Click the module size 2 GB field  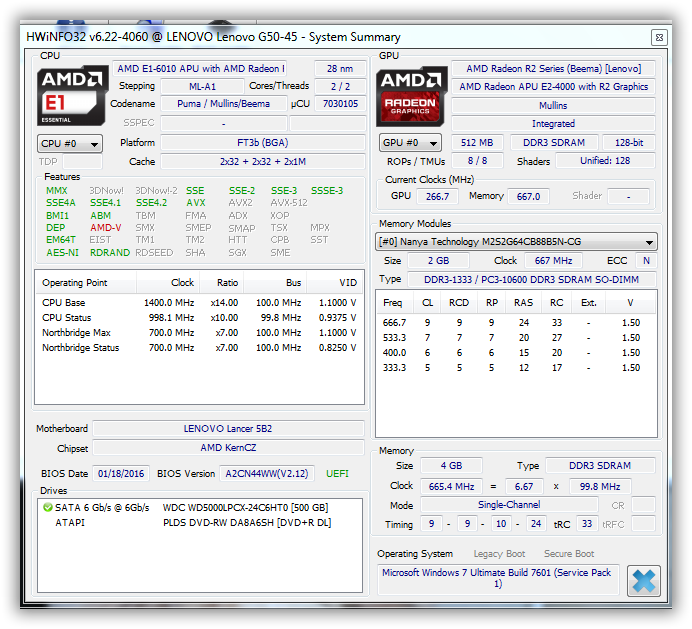(x=438, y=261)
